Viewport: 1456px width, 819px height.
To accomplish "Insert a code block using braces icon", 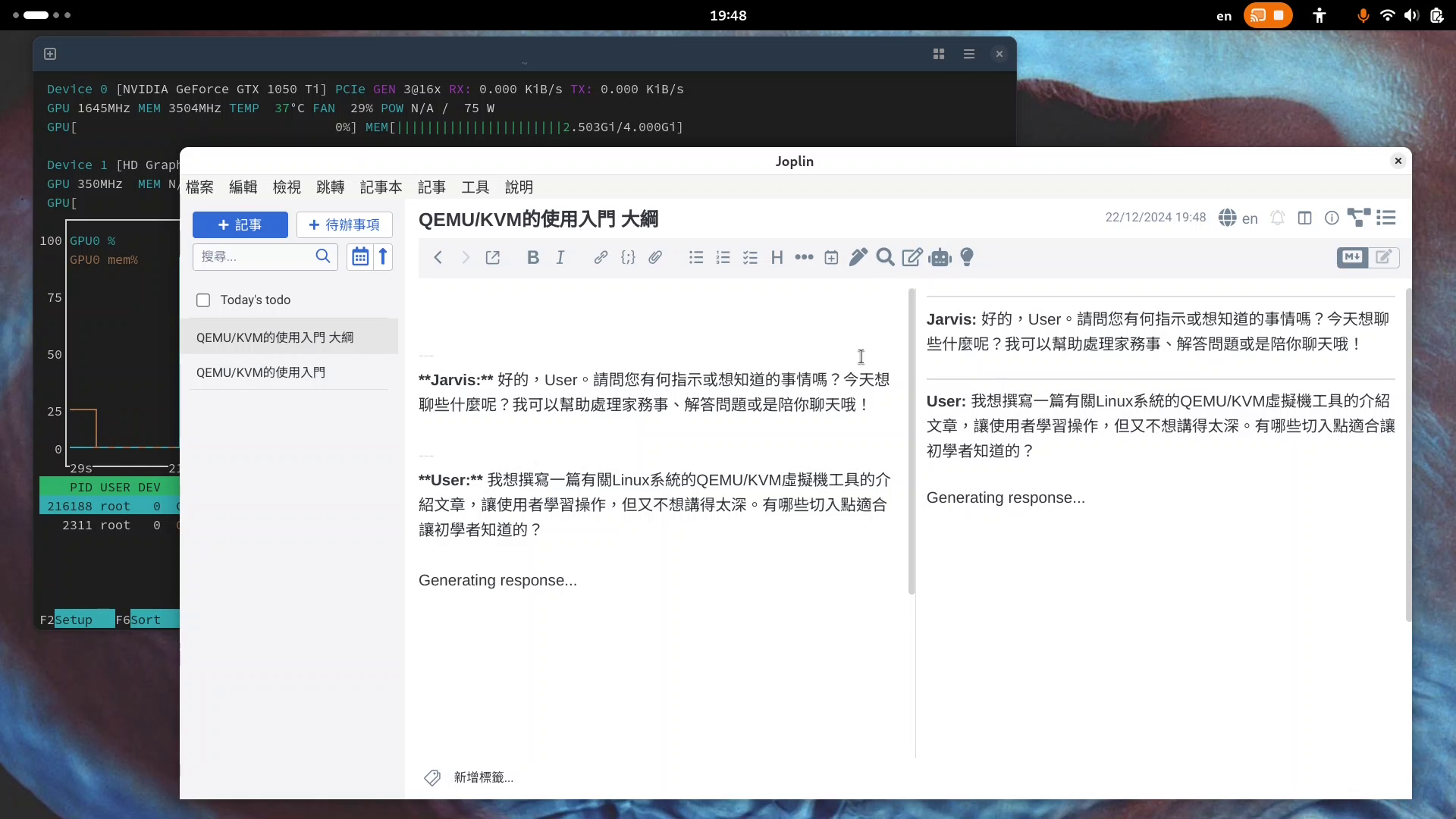I will [628, 258].
